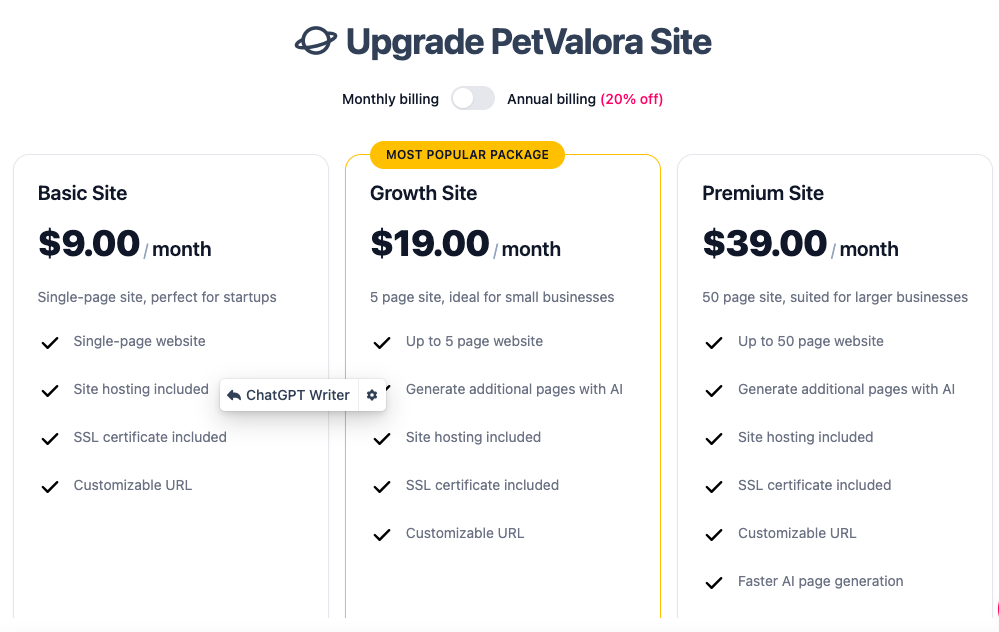Click checkmark beside Faster AI page generation
Viewport: 999px width, 632px height.
[x=713, y=583]
